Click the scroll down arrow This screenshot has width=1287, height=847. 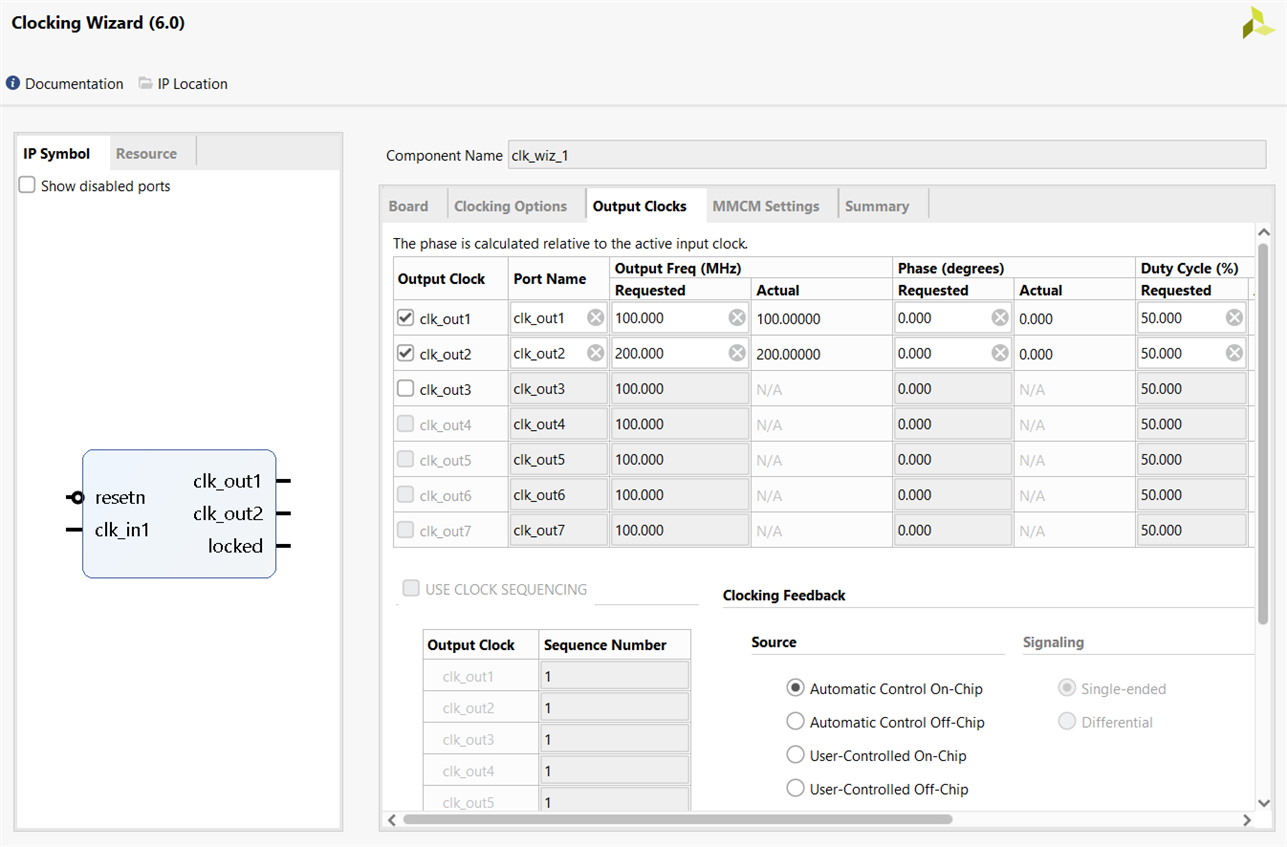point(1263,802)
